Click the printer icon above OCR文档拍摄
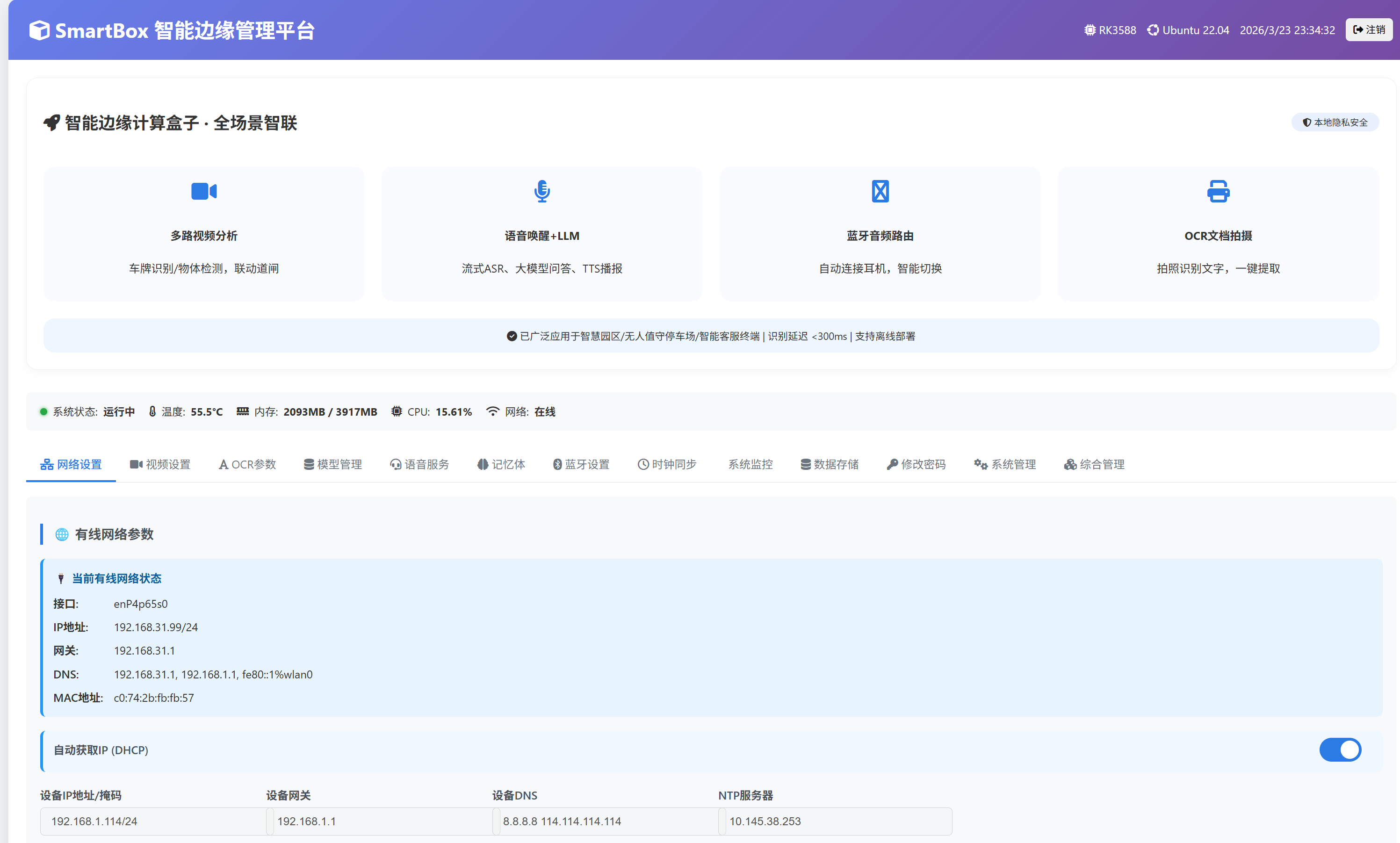The image size is (1400, 843). click(x=1217, y=191)
